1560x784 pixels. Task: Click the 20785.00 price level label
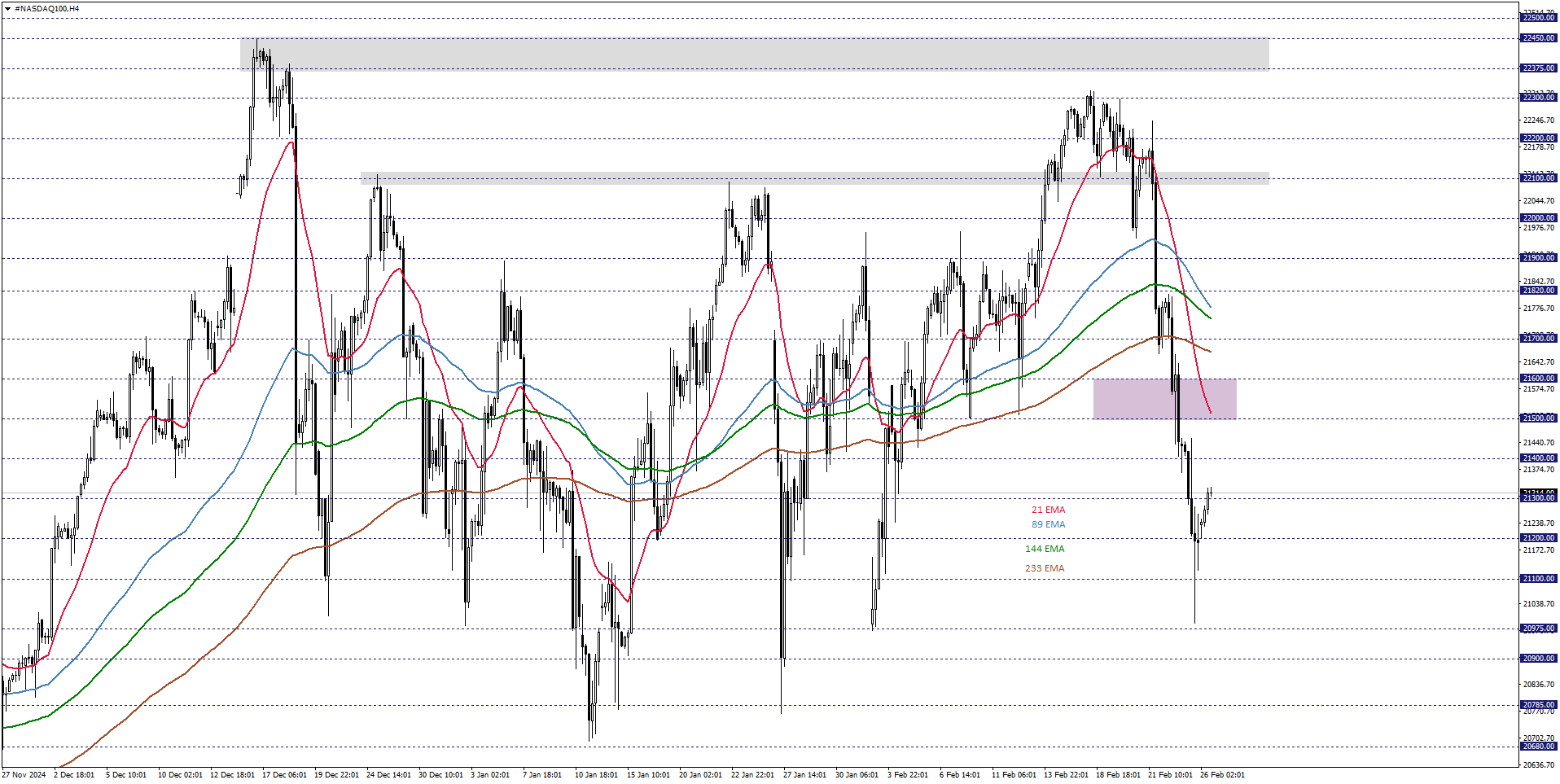point(1538,705)
